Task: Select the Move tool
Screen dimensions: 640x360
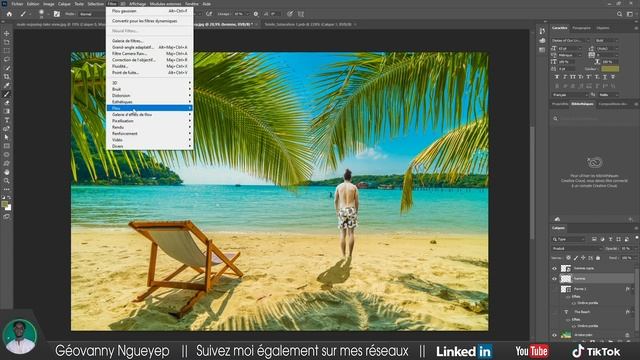Action: coord(7,33)
